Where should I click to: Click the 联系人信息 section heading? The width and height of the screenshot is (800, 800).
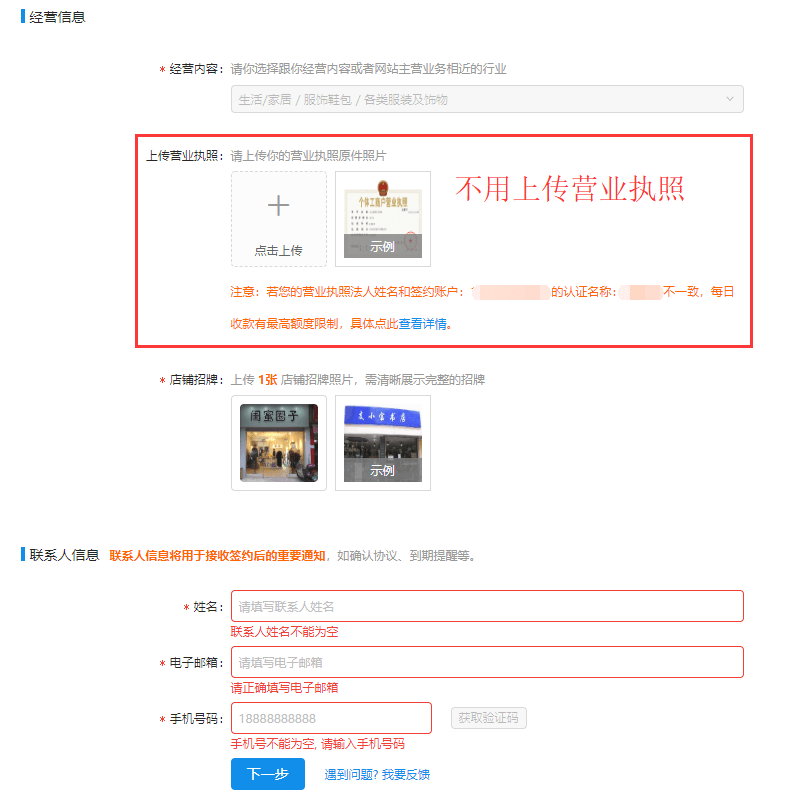click(64, 555)
